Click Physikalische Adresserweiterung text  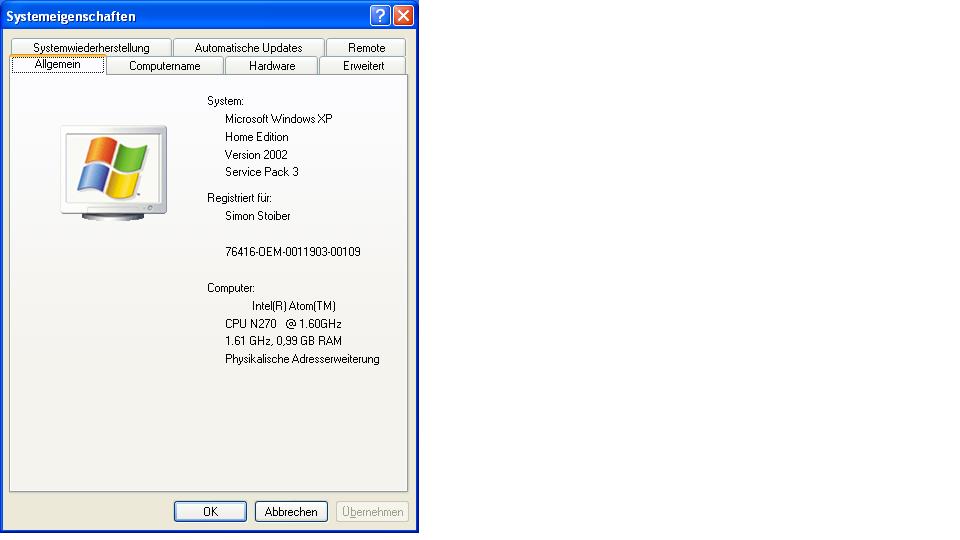[x=302, y=359]
